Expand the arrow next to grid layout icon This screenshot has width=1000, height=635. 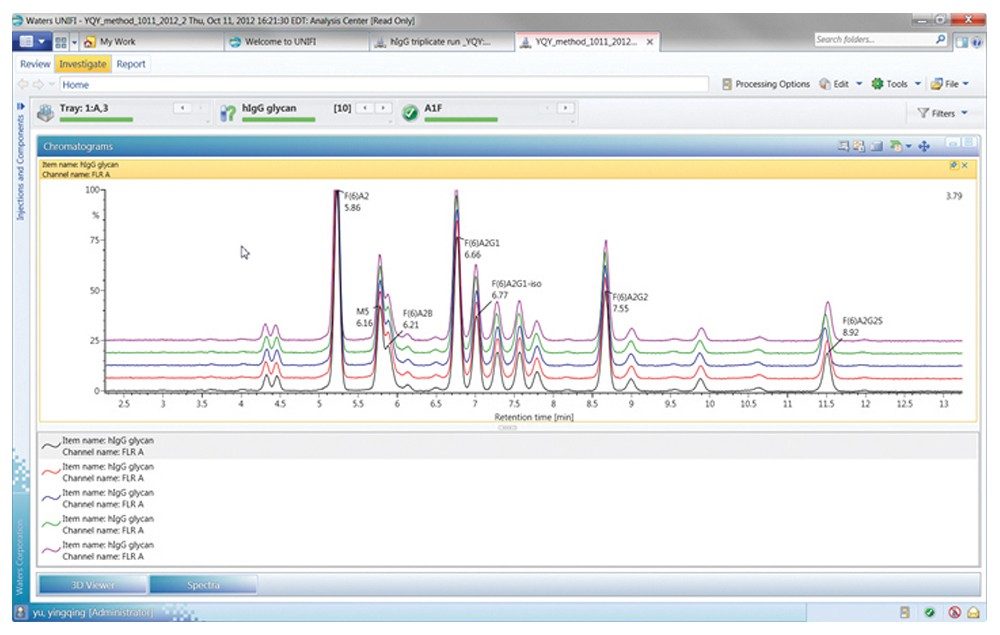coord(74,42)
